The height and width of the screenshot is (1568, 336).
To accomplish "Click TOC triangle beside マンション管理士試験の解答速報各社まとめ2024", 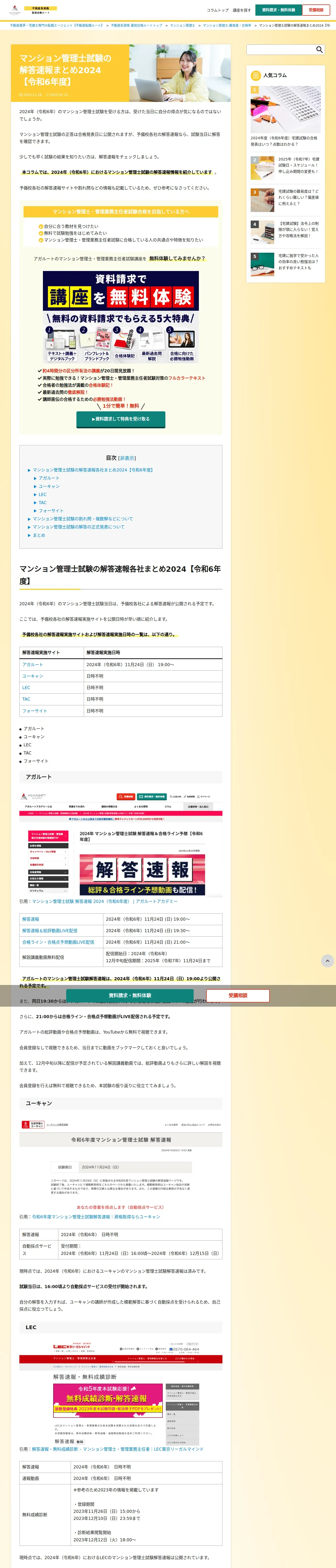I will pos(29,470).
